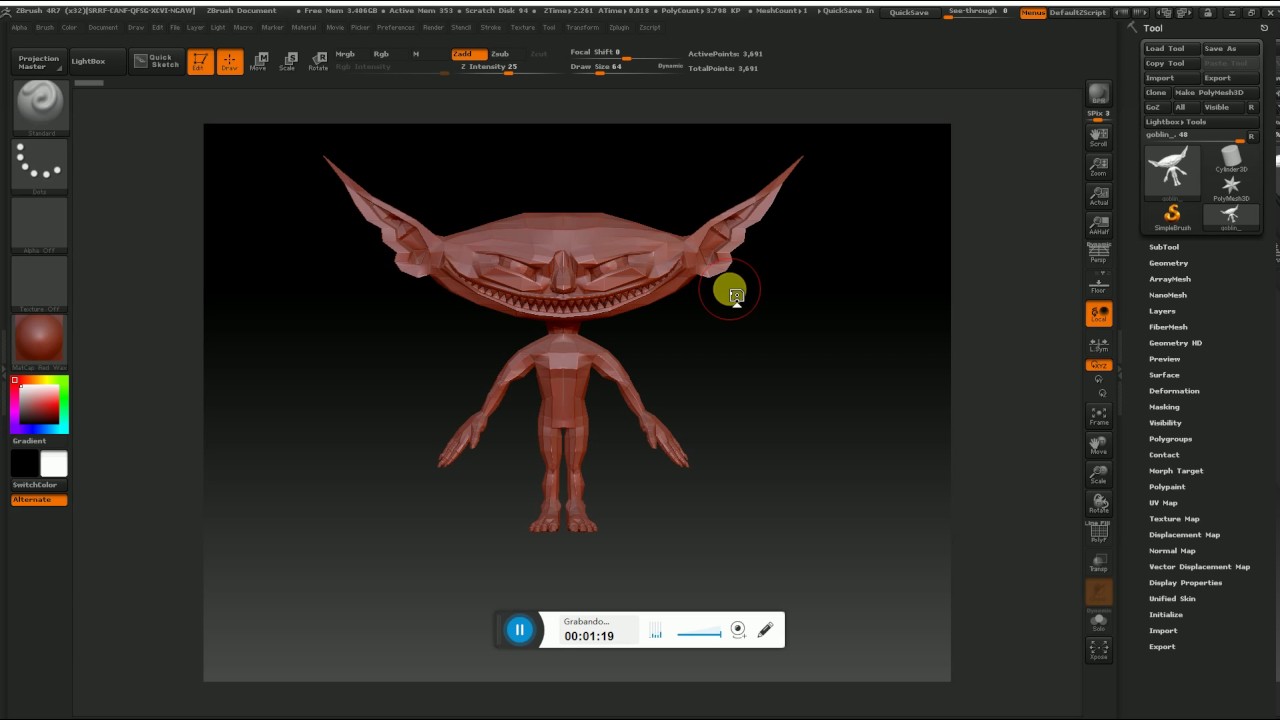Screen dimensions: 1280x720
Task: Pick a color in the color picker
Action: pos(40,404)
